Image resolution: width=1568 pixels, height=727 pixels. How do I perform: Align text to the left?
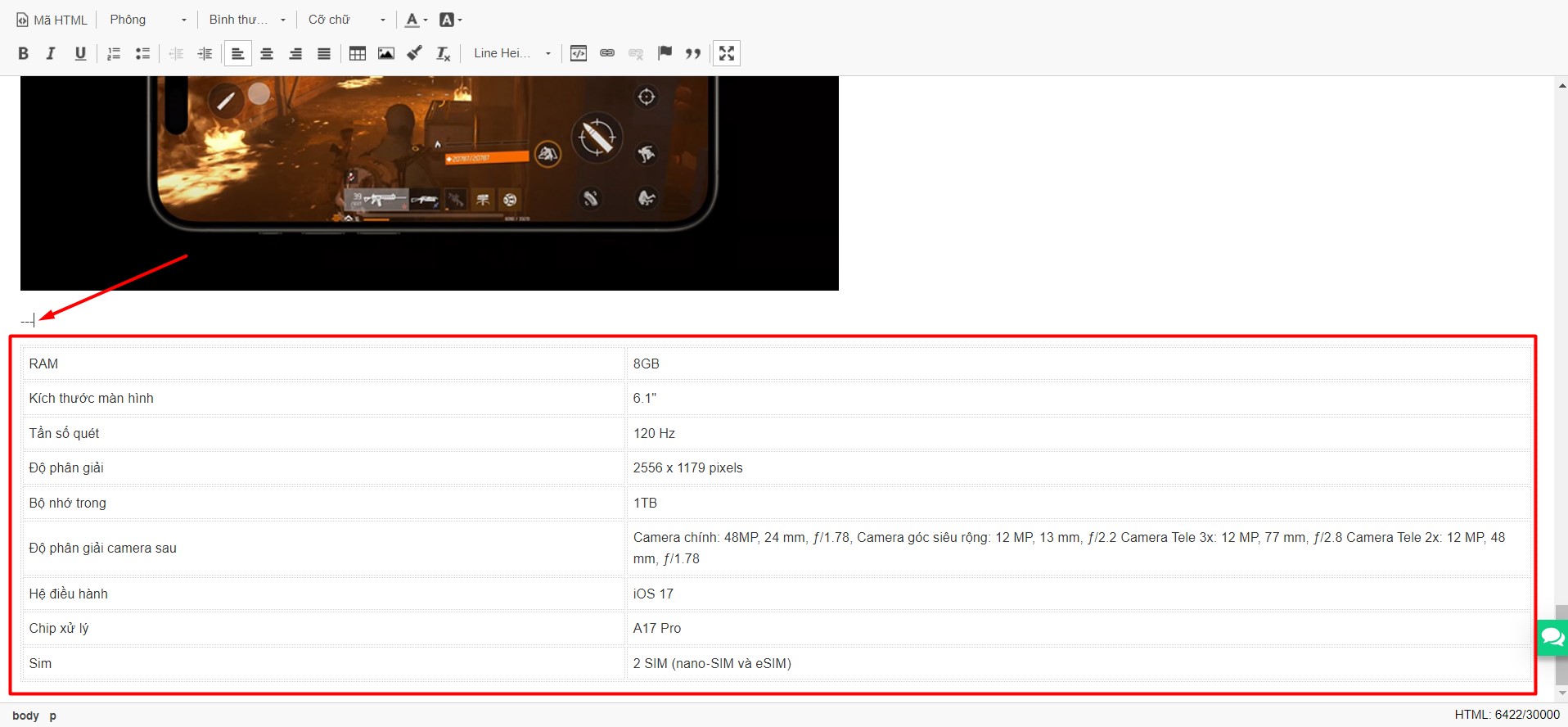pos(238,53)
